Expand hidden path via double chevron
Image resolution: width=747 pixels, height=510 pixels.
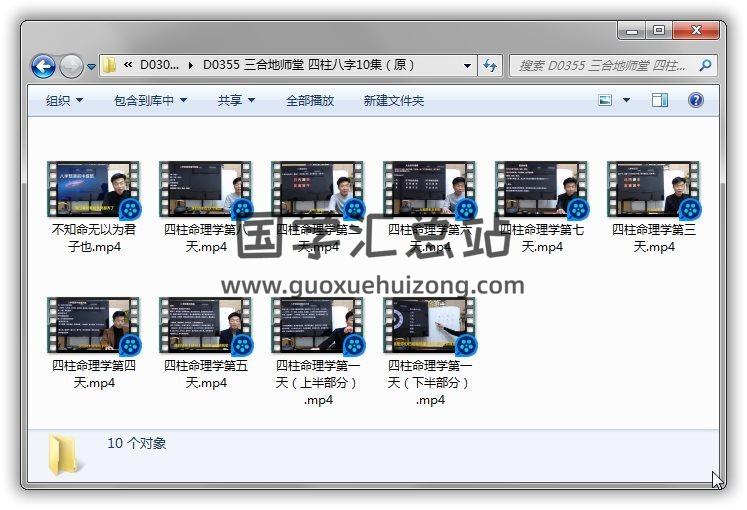(128, 65)
